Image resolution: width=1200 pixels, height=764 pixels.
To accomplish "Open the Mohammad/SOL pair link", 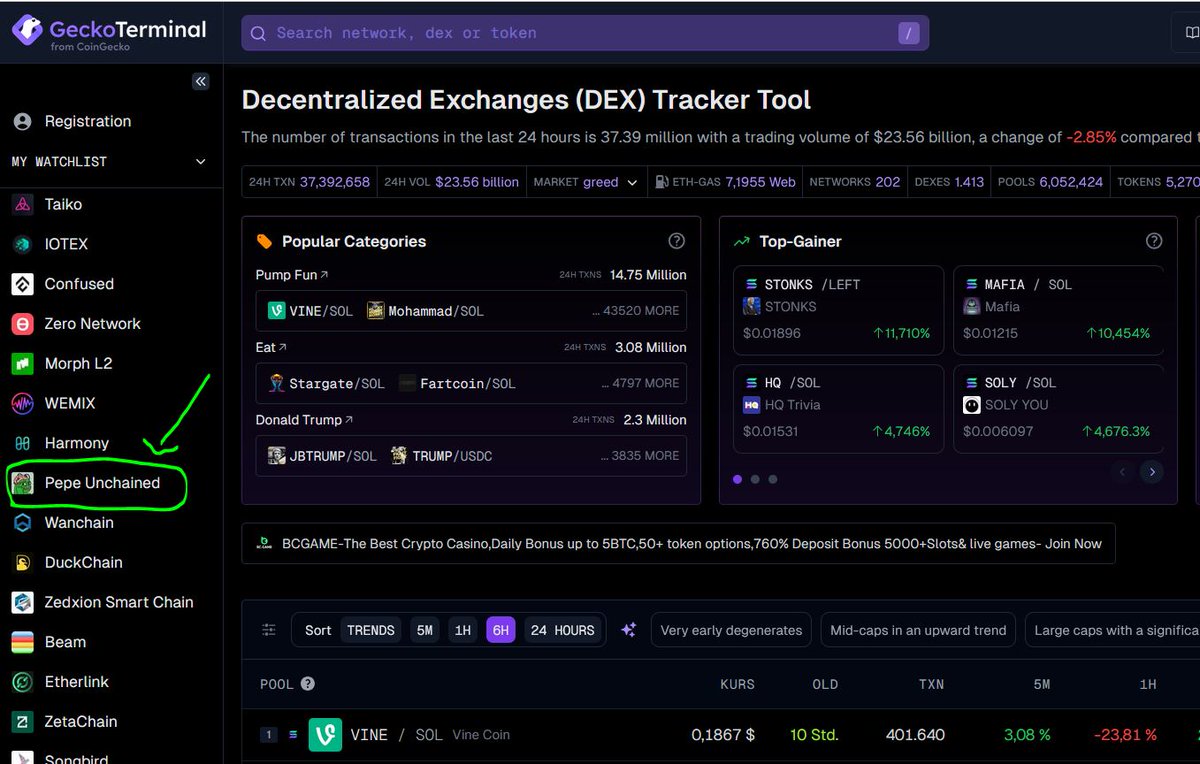I will (x=425, y=311).
